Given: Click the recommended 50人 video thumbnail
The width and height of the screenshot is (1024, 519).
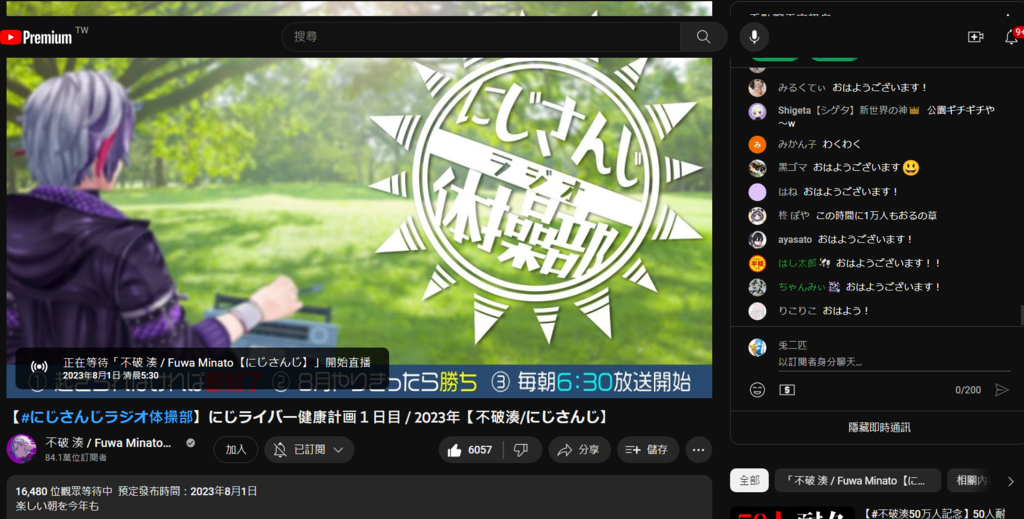Looking at the screenshot, I should tap(792, 513).
